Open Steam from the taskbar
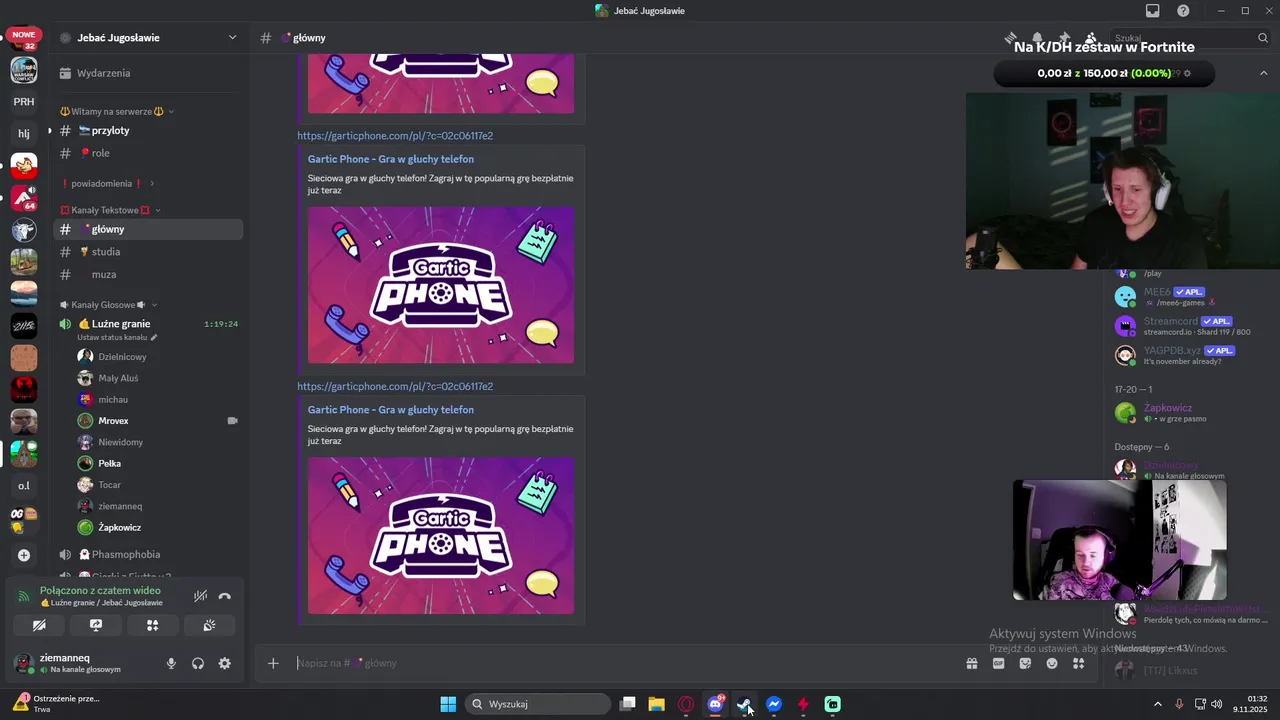This screenshot has height=720, width=1280. tap(744, 704)
